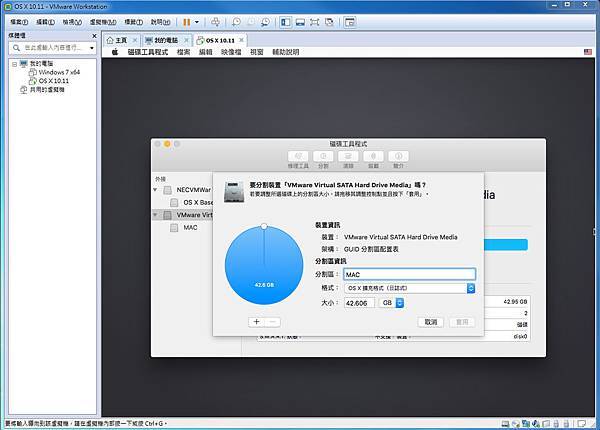Collapse the VMware Virt disk entry
Screen dimensions: 600x430
[x=155, y=215]
